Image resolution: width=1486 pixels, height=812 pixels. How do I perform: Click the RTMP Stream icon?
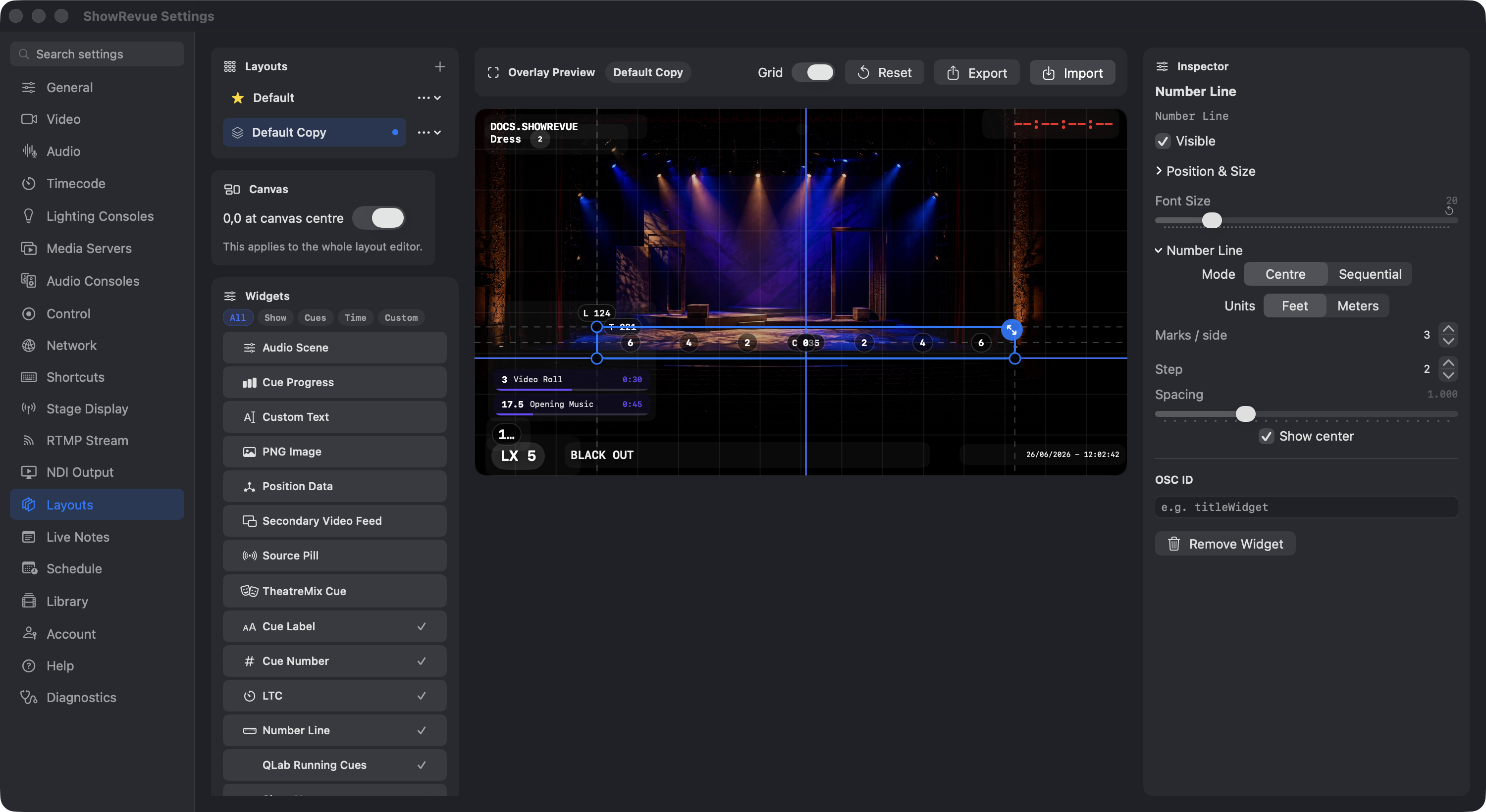pos(28,441)
